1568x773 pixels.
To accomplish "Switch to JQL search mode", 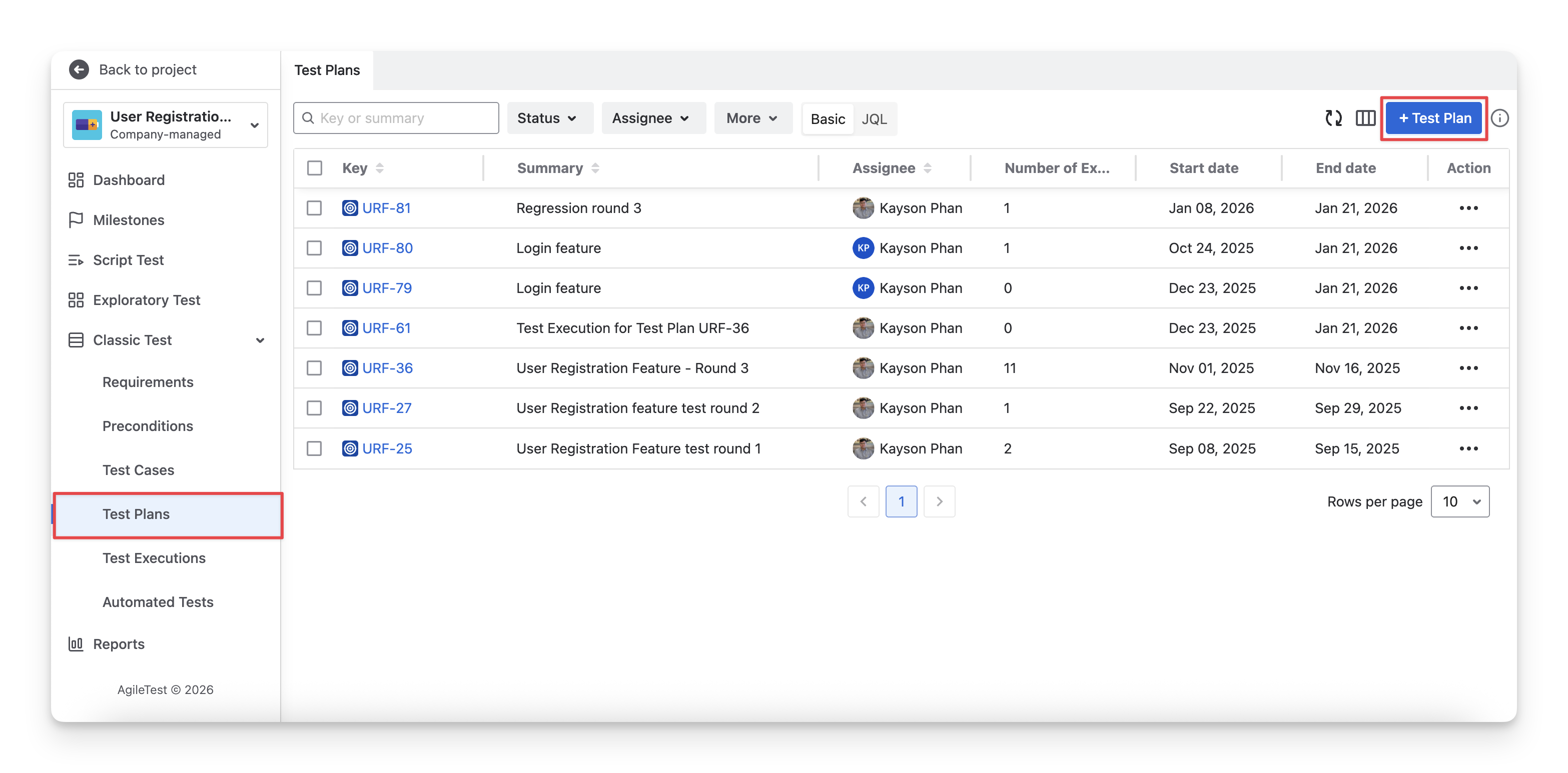I will click(874, 119).
